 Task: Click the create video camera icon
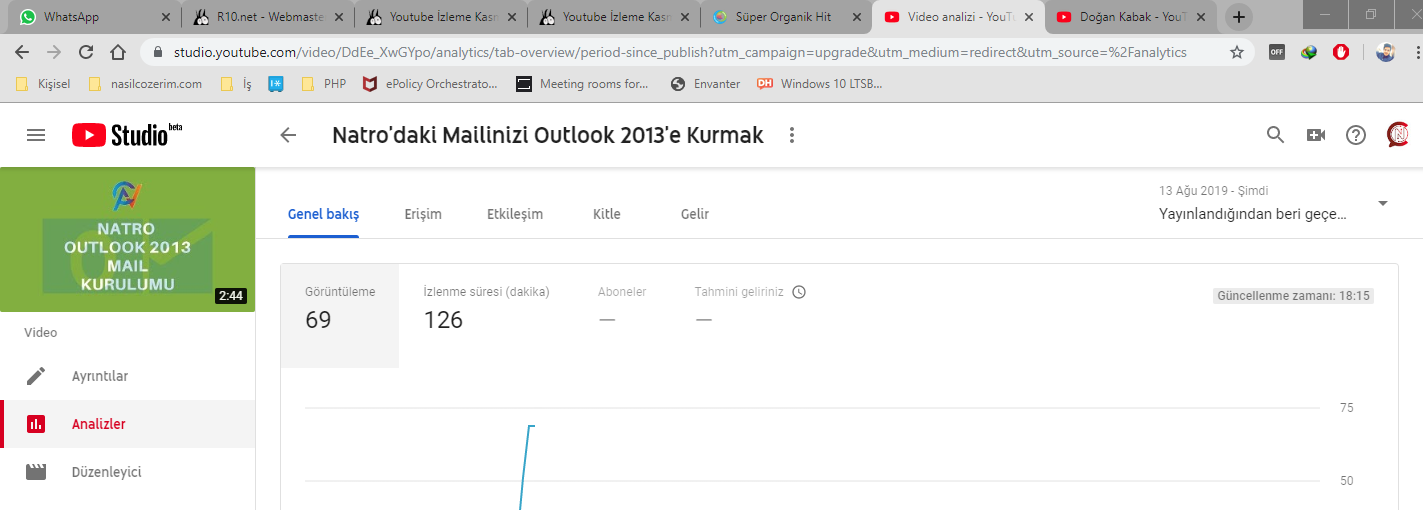pos(1315,135)
